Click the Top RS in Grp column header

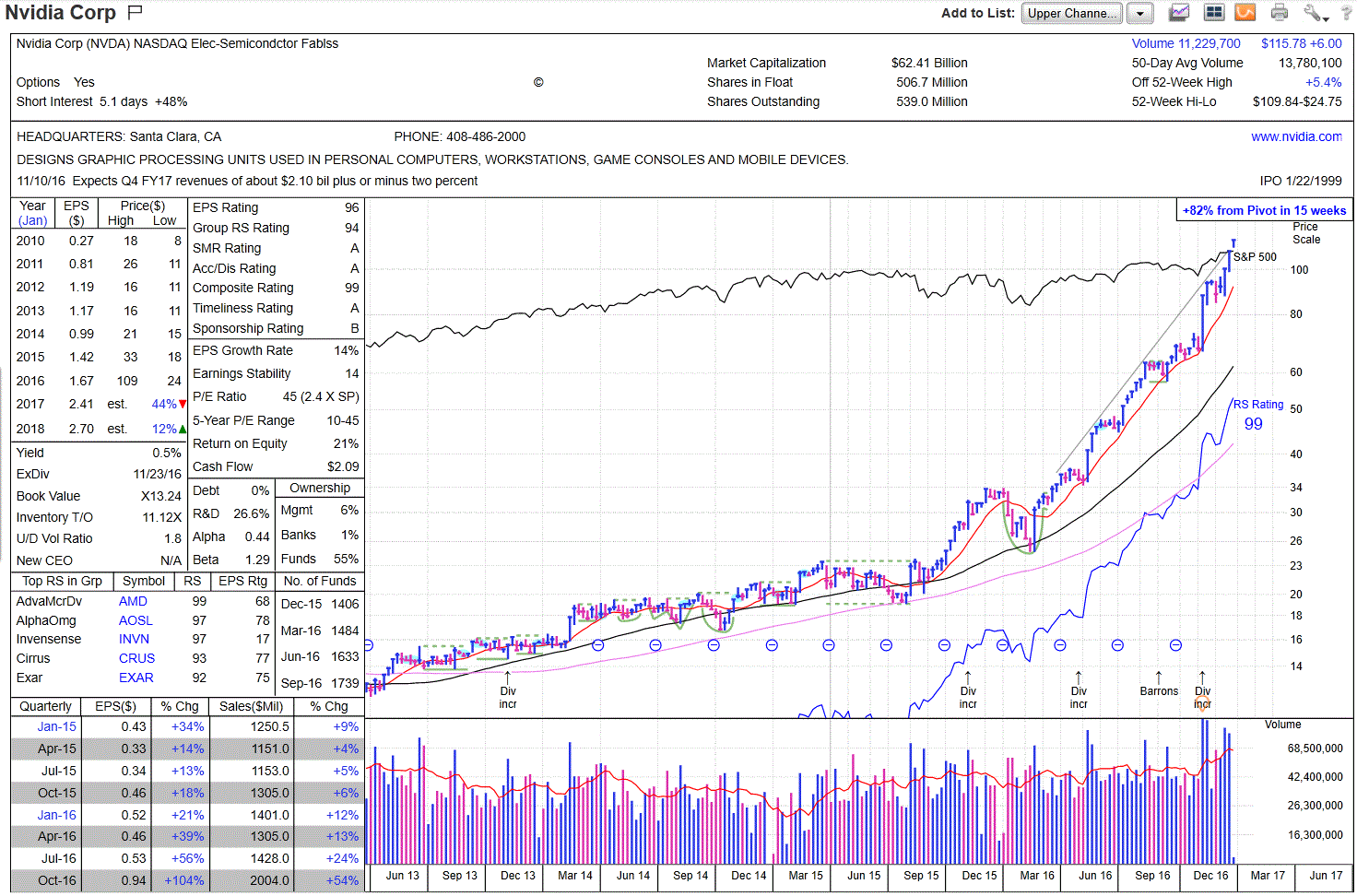(x=62, y=581)
